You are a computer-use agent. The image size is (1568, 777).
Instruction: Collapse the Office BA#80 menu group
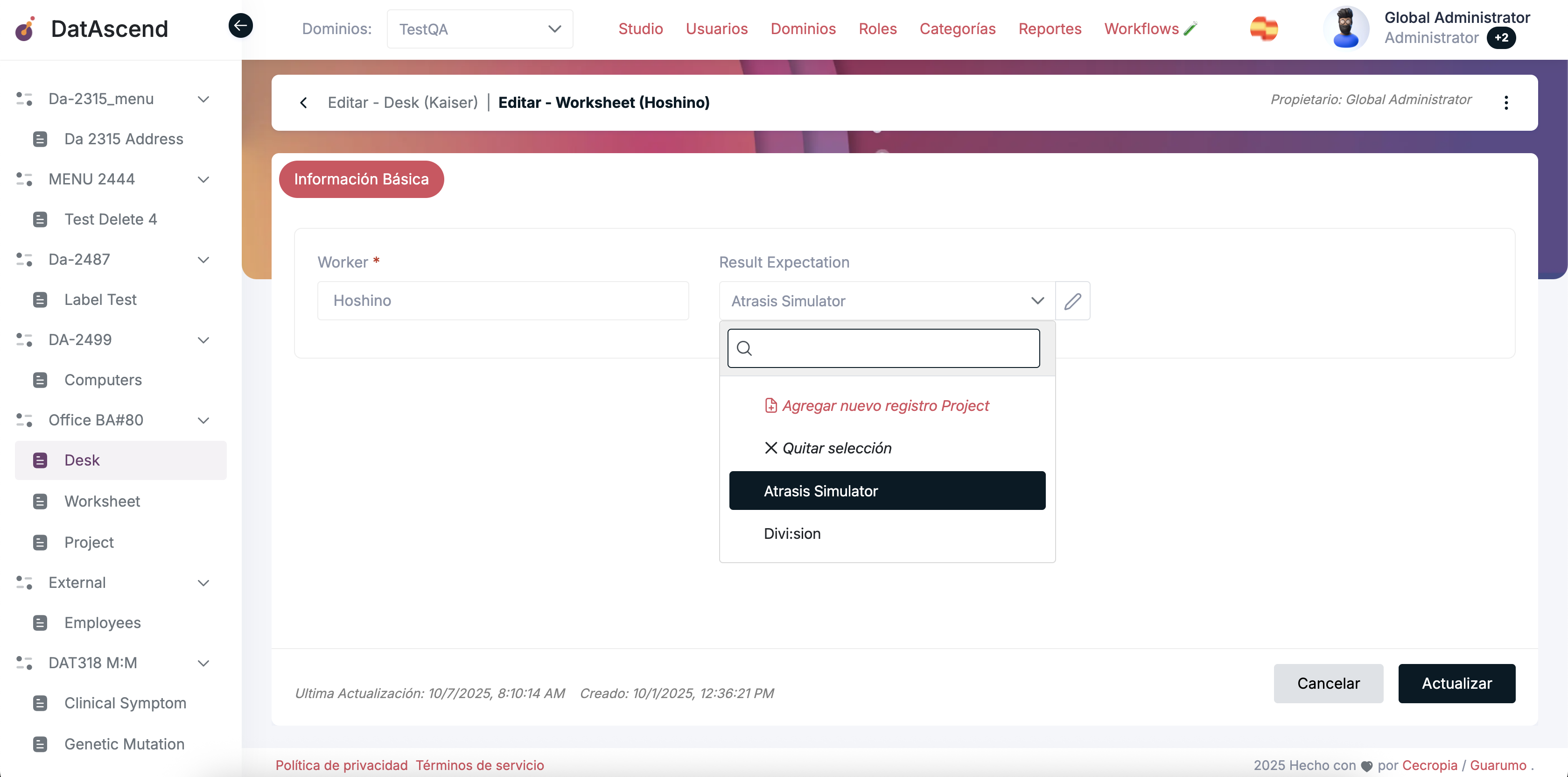coord(203,420)
